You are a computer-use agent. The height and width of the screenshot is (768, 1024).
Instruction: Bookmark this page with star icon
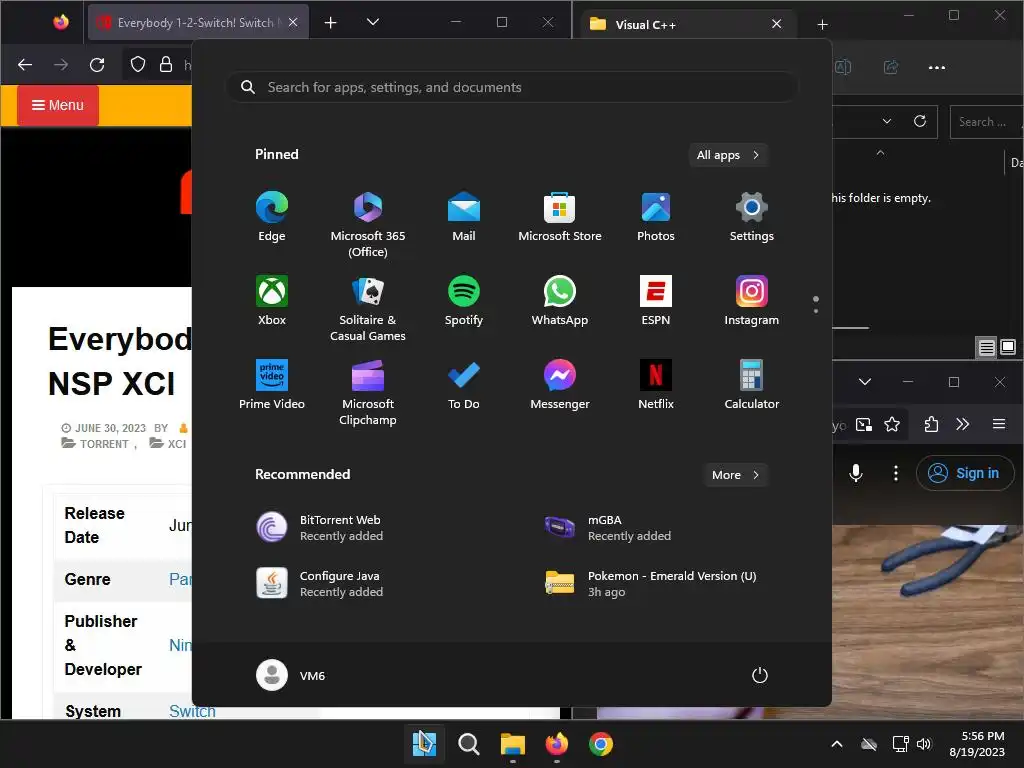[x=891, y=424]
